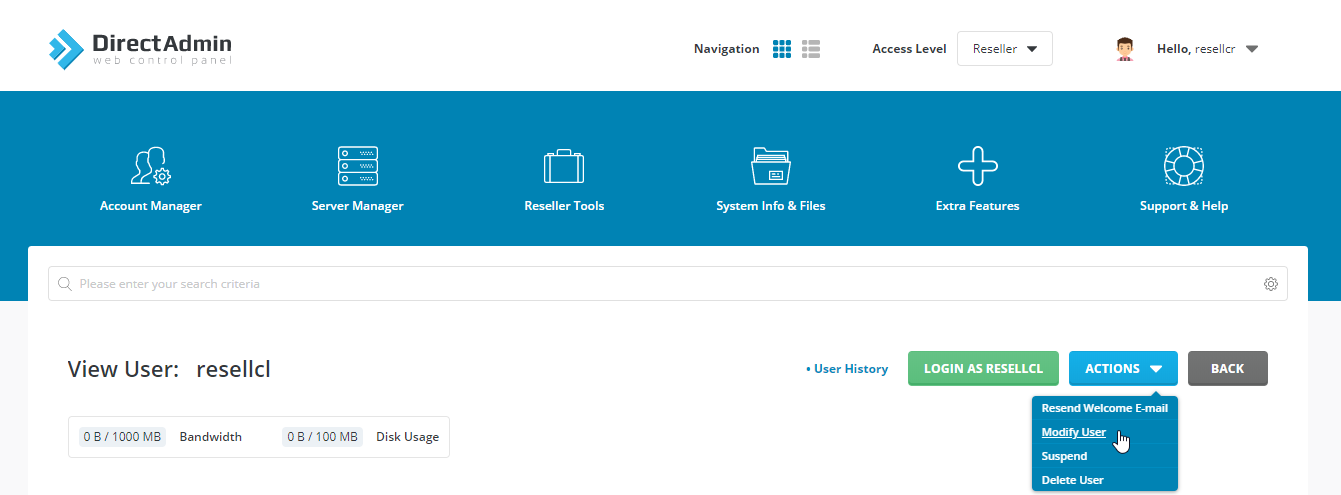Open Extra Features plus icon
1341x495 pixels.
pyautogui.click(x=978, y=166)
